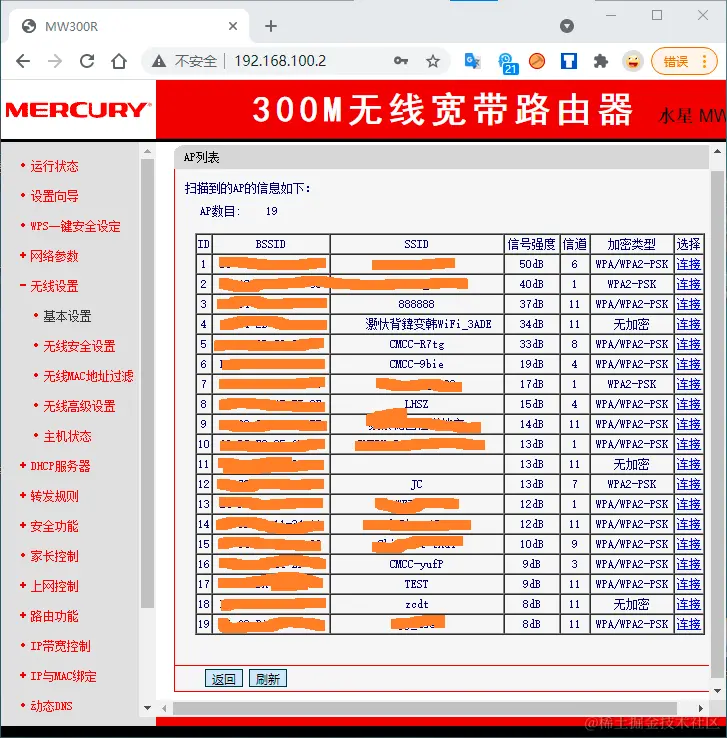Open the profile avatar emoji icon
The width and height of the screenshot is (727, 738).
(x=633, y=61)
